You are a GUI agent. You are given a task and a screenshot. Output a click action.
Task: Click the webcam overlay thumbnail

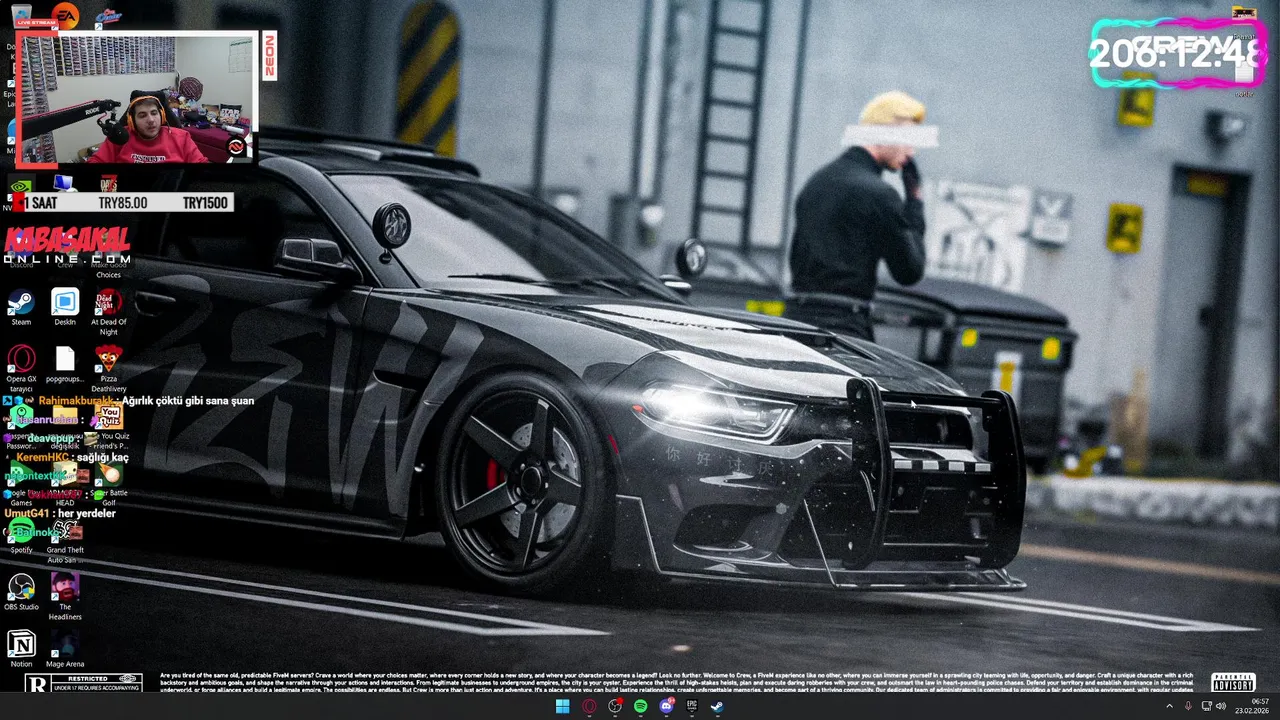(136, 98)
